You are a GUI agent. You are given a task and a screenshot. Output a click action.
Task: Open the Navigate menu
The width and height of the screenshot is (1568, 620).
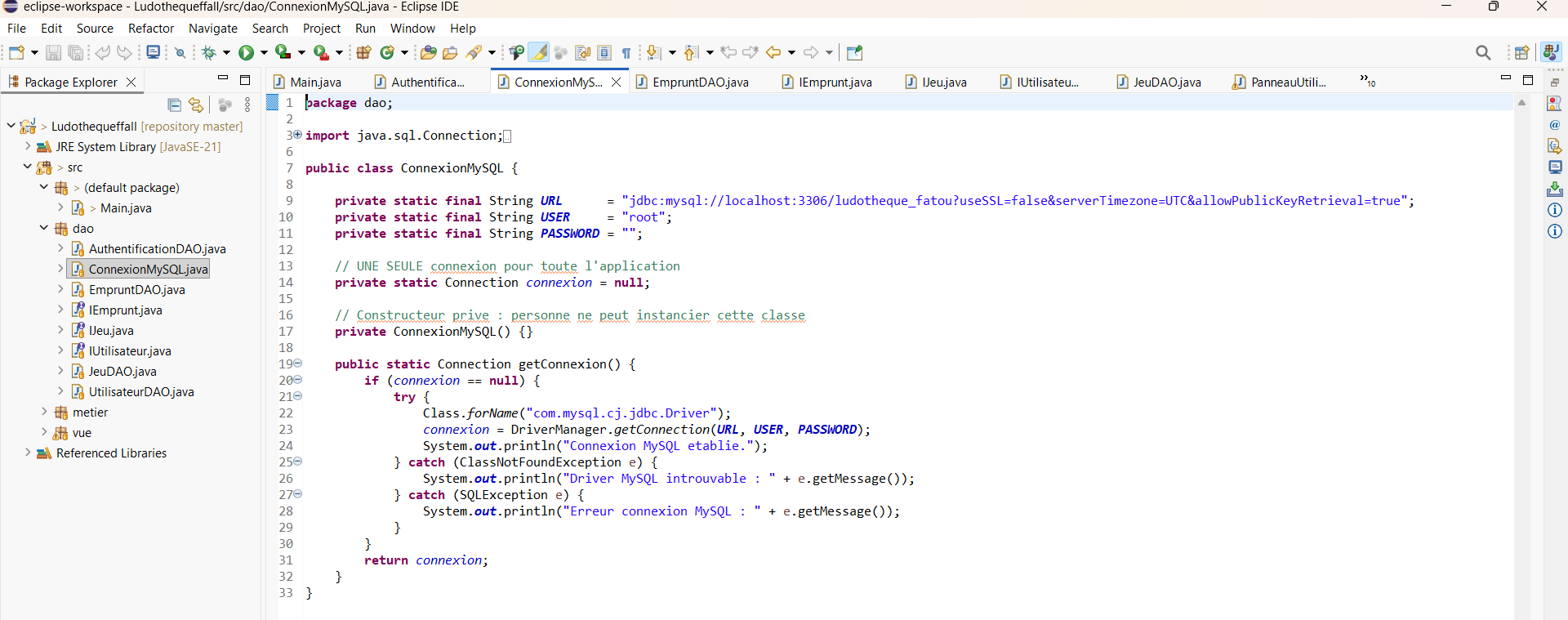(x=213, y=28)
